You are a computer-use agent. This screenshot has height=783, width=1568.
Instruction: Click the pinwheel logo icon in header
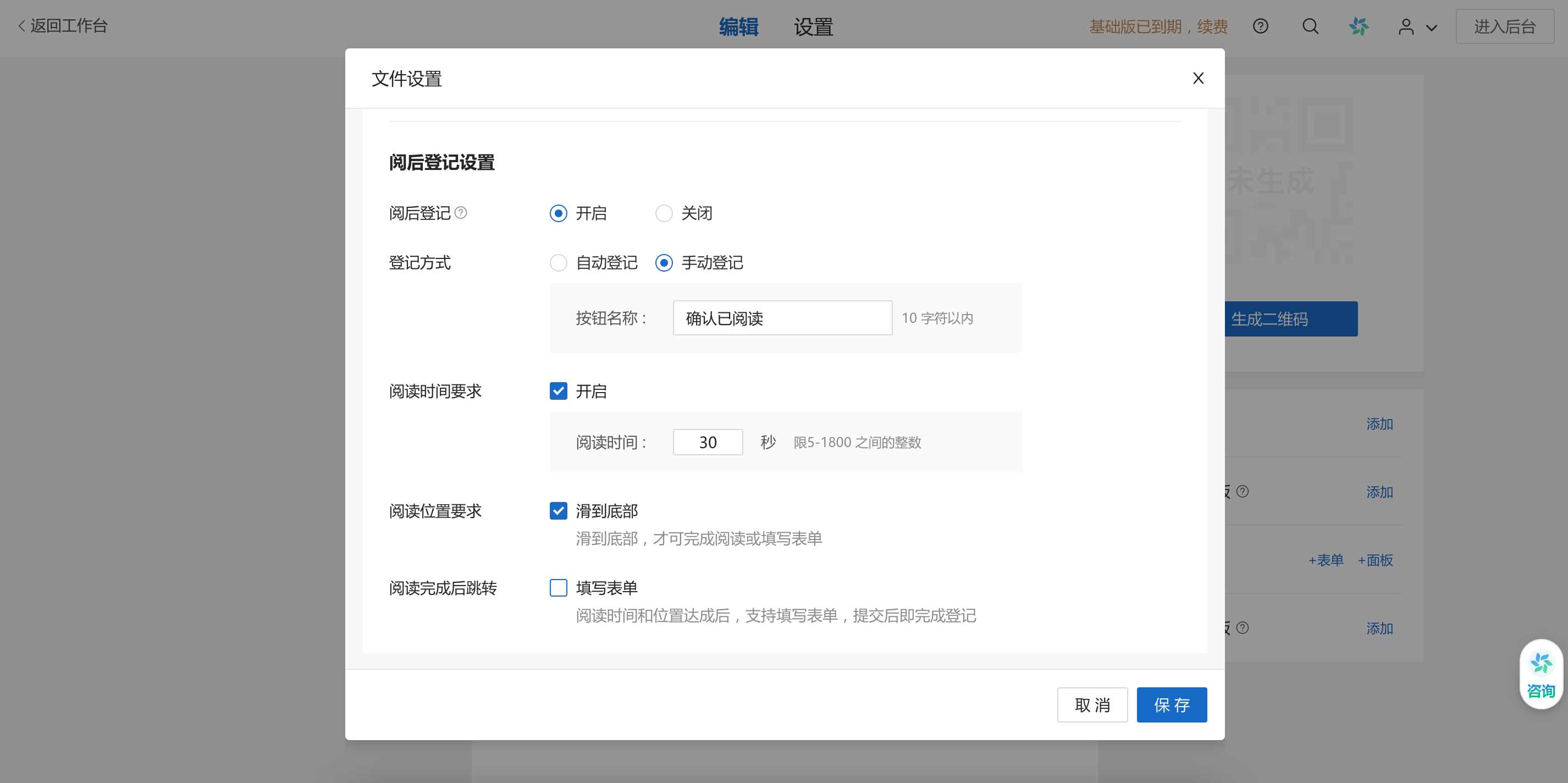1359,26
